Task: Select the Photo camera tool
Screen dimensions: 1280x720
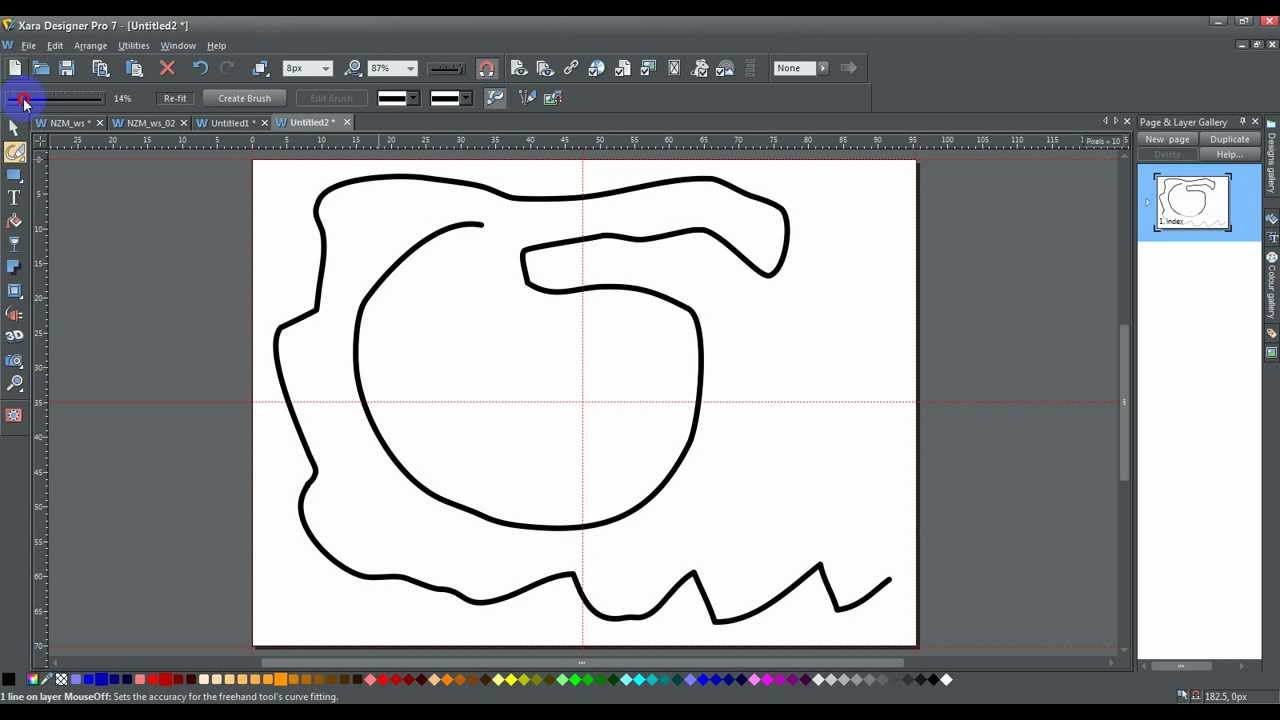Action: pyautogui.click(x=14, y=360)
